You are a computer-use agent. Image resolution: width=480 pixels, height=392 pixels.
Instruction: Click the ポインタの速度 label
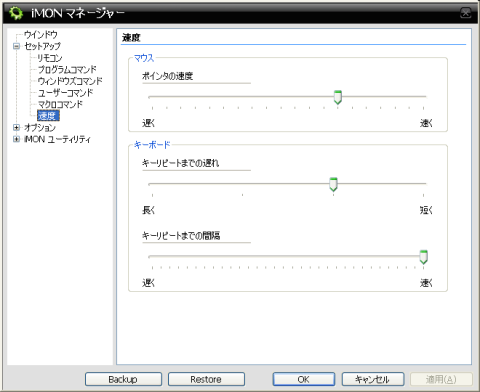167,76
